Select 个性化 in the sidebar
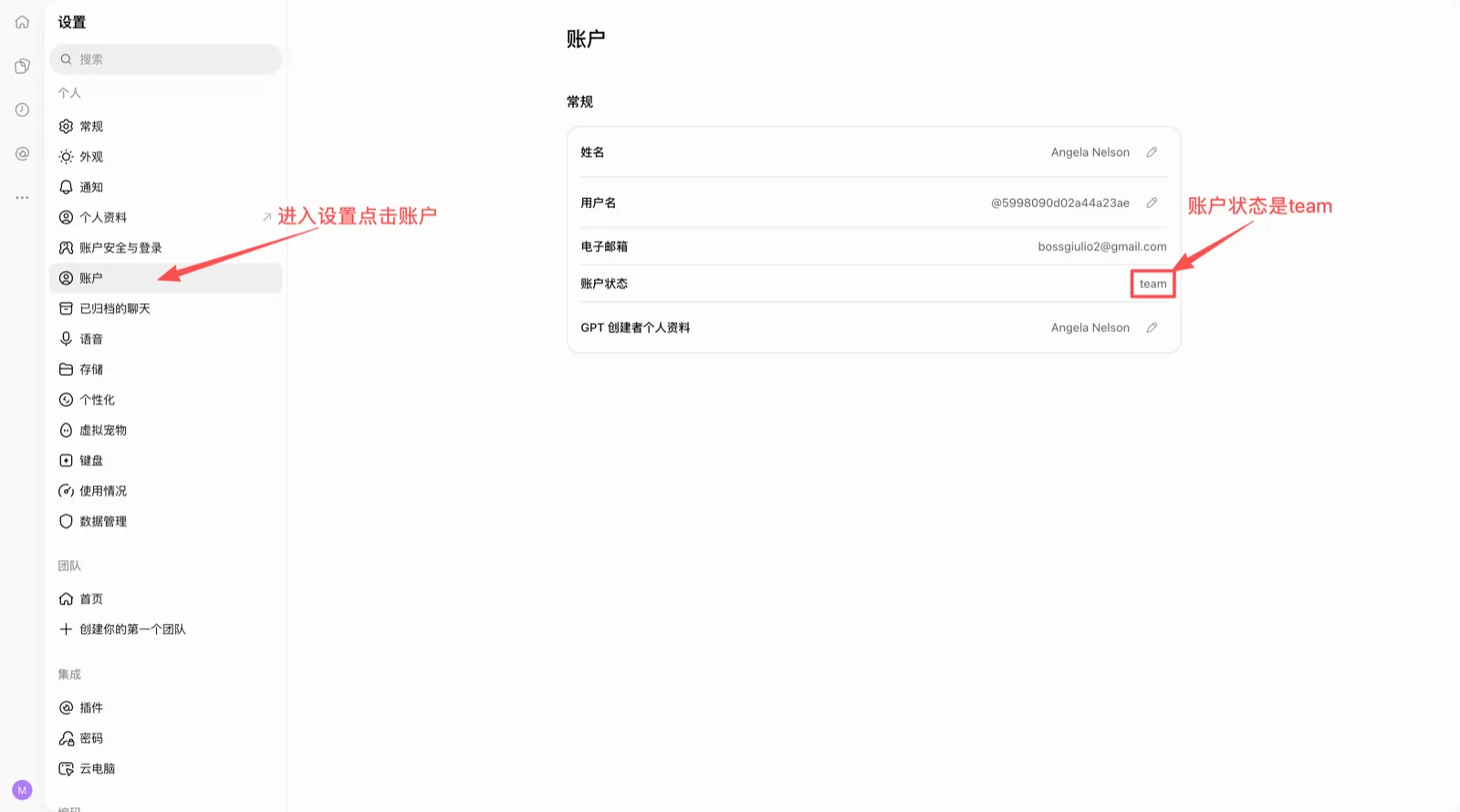This screenshot has width=1460, height=812. point(166,400)
